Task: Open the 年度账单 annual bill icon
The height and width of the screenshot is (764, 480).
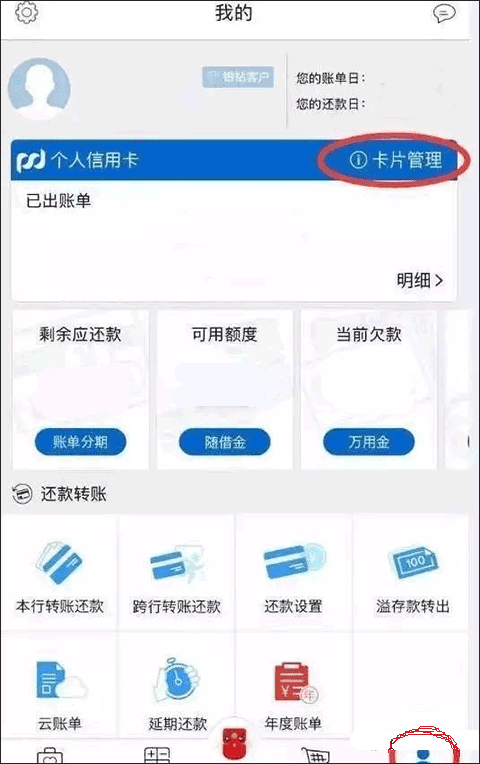Action: [x=294, y=681]
